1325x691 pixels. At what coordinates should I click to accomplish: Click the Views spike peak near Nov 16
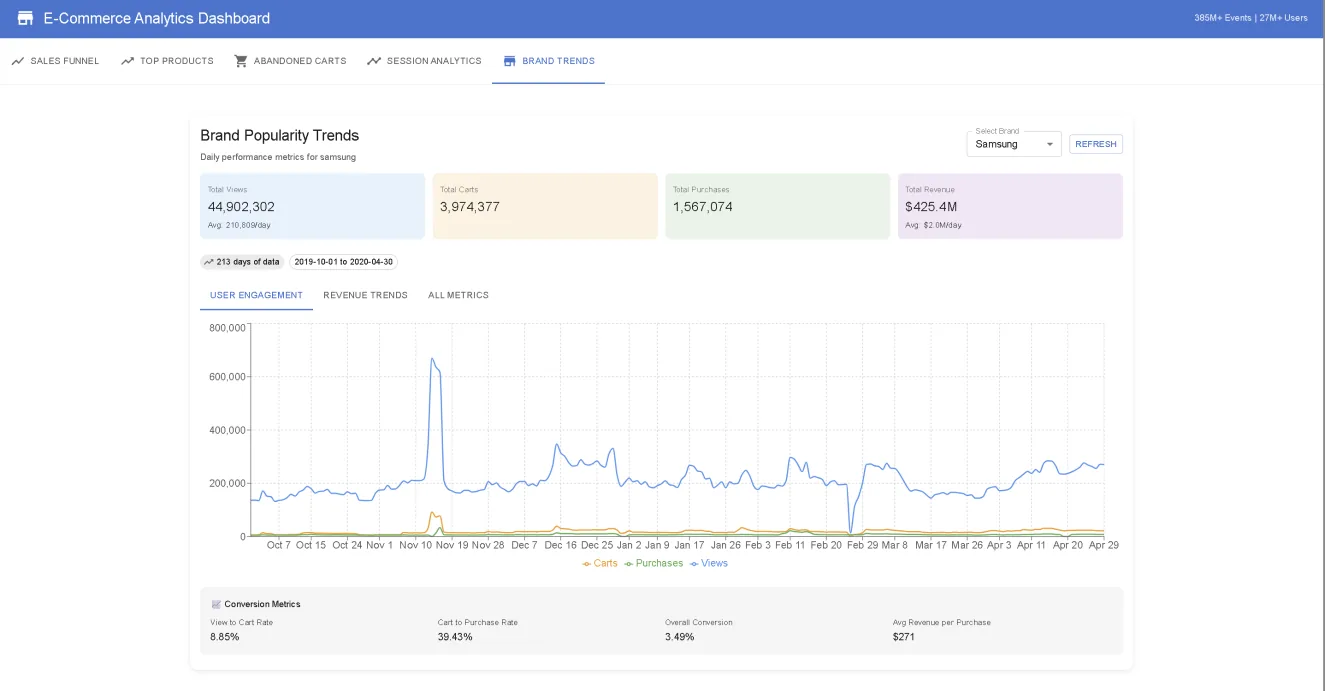point(432,359)
